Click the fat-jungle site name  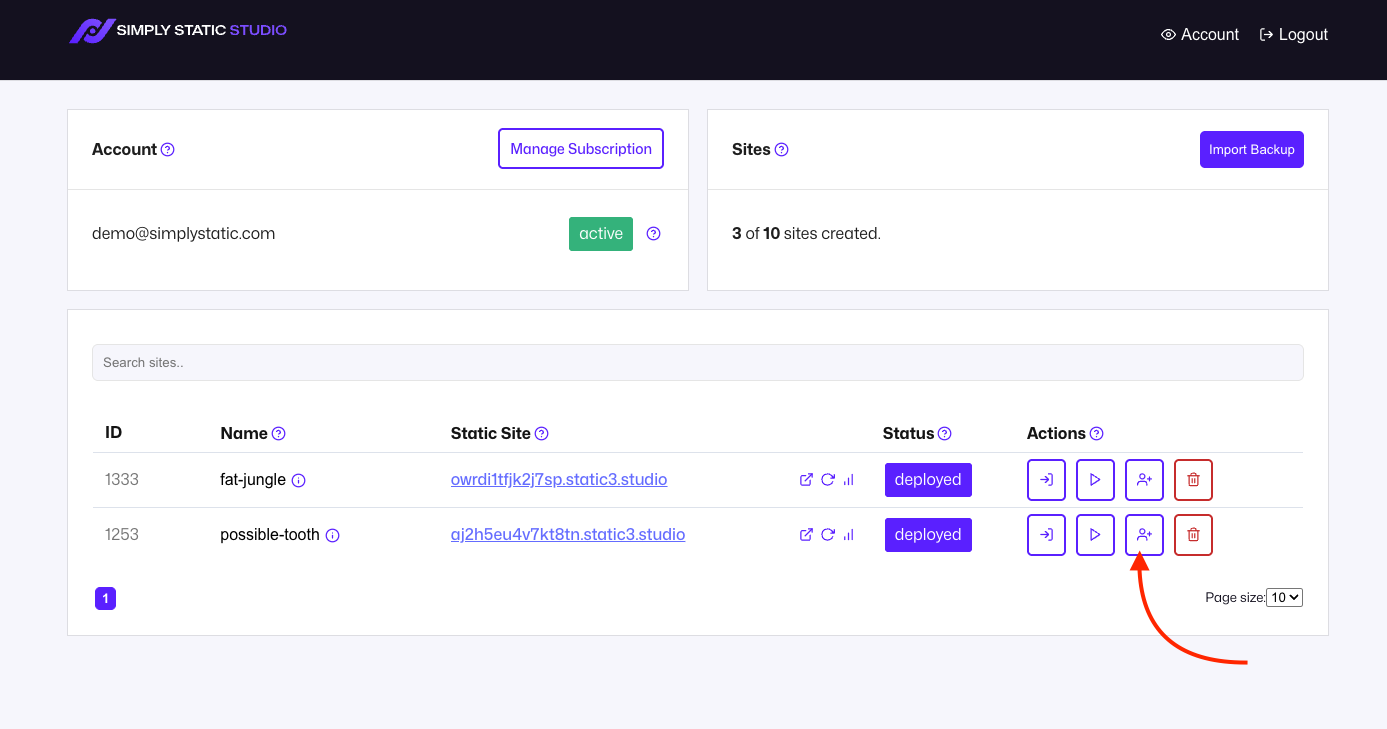tap(253, 479)
